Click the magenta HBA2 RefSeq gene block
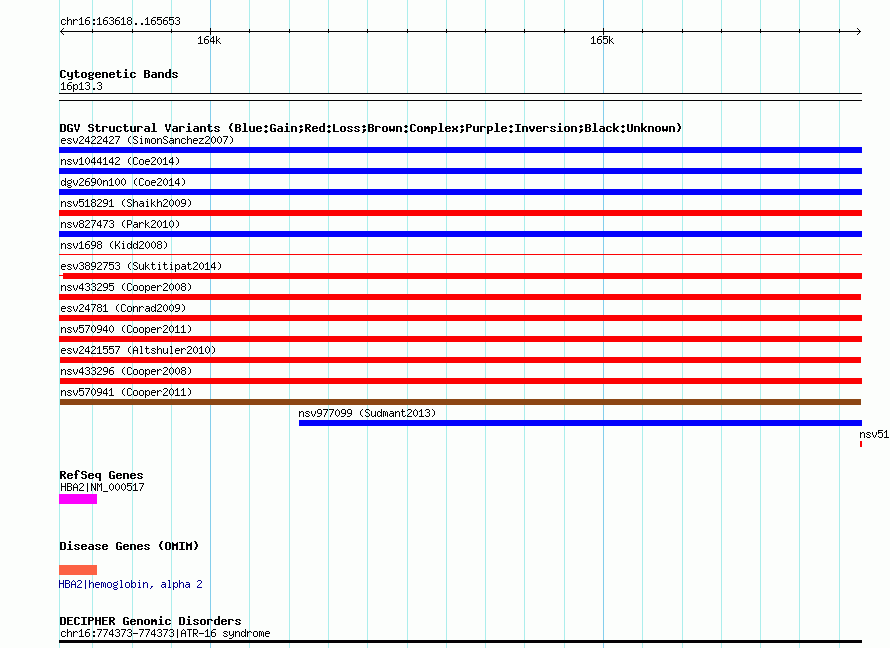Image resolution: width=890 pixels, height=648 pixels. coord(78,499)
